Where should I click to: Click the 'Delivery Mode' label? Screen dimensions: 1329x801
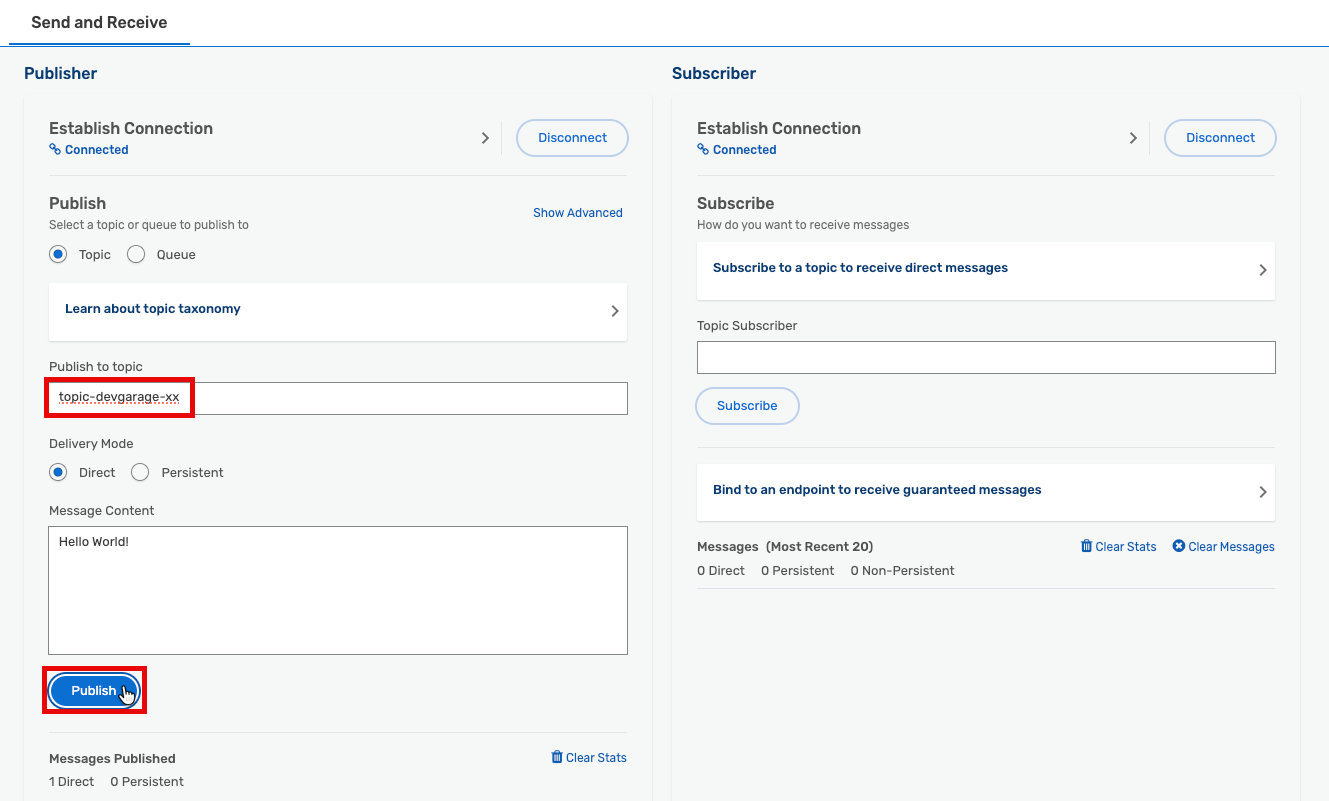pos(91,444)
